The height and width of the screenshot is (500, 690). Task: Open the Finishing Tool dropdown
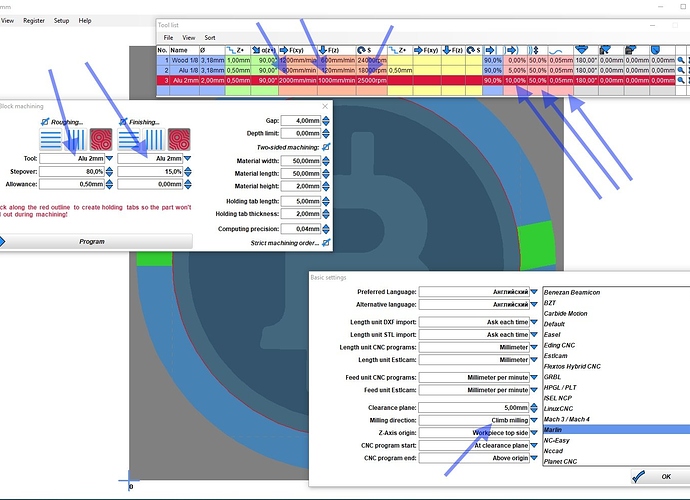pyautogui.click(x=187, y=158)
